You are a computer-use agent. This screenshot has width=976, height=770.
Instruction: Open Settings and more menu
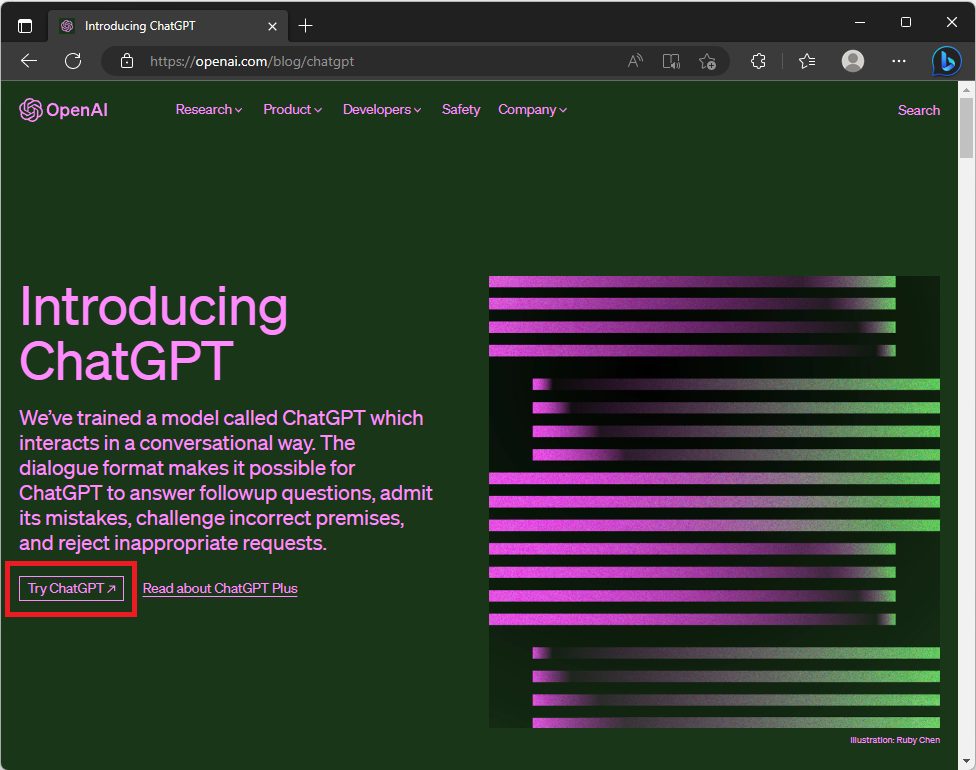click(x=899, y=61)
